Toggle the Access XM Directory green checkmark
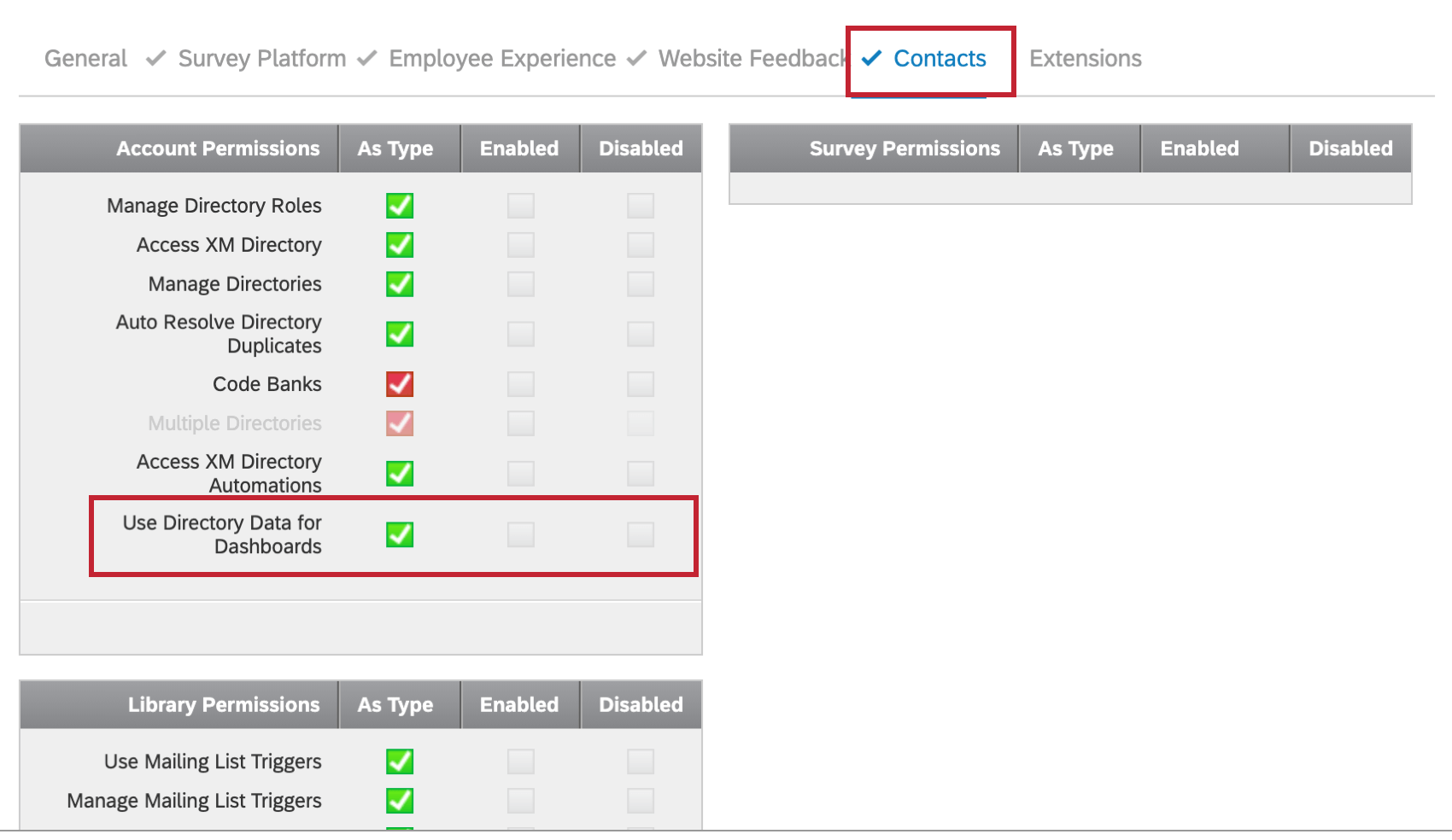 [399, 245]
